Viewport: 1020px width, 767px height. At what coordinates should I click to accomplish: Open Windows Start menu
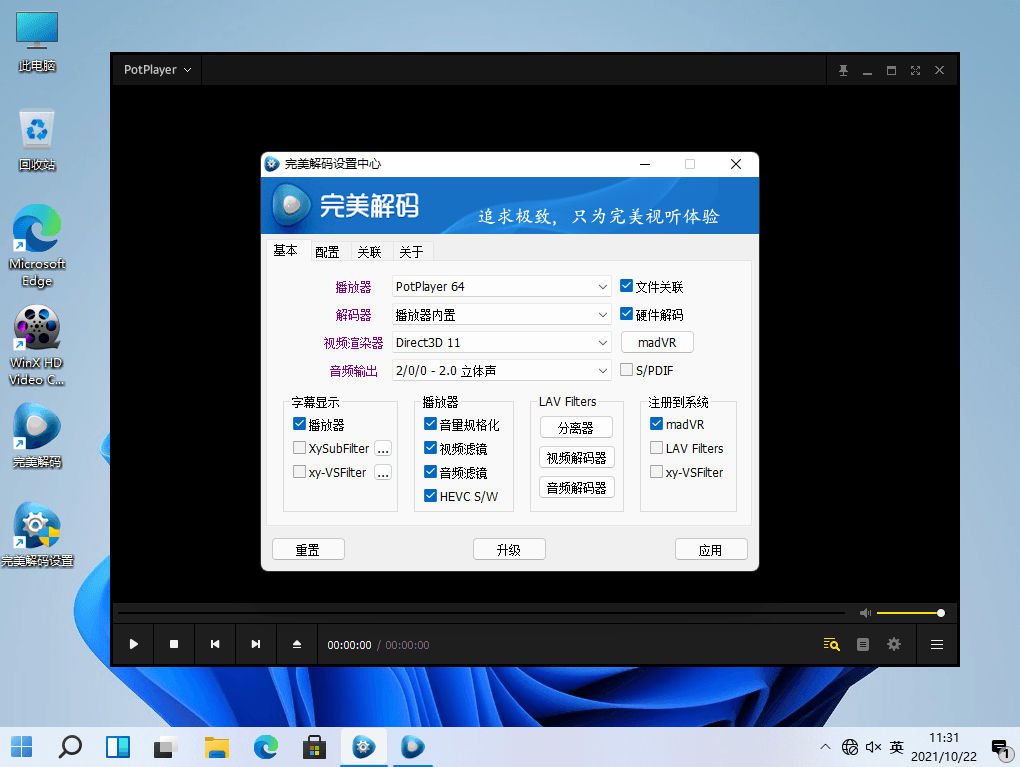point(21,747)
